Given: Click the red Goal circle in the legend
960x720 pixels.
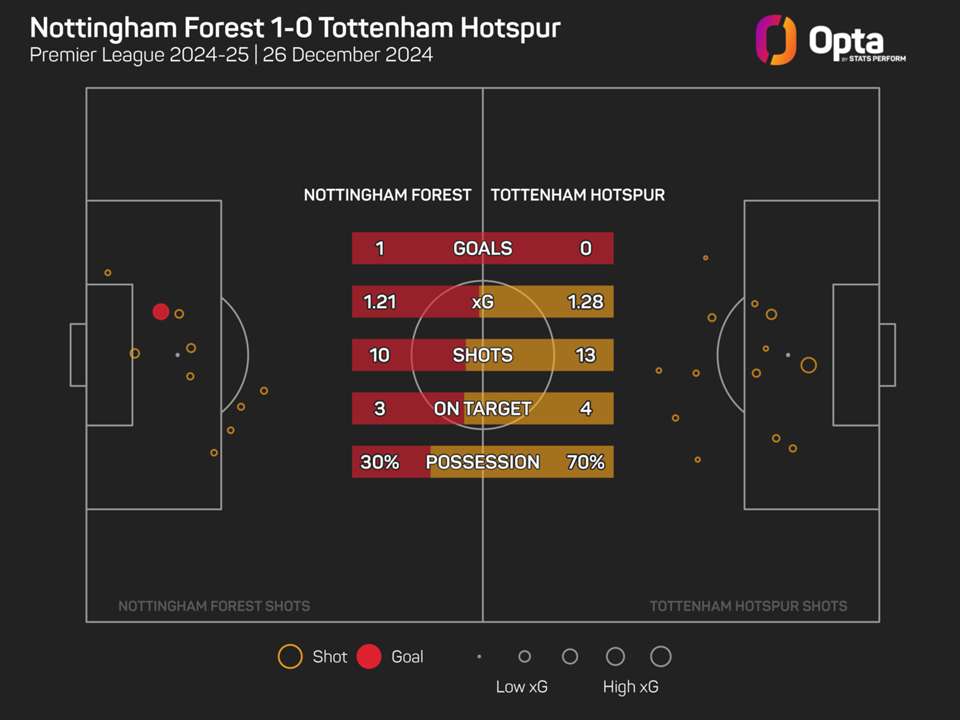Looking at the screenshot, I should click(x=369, y=657).
